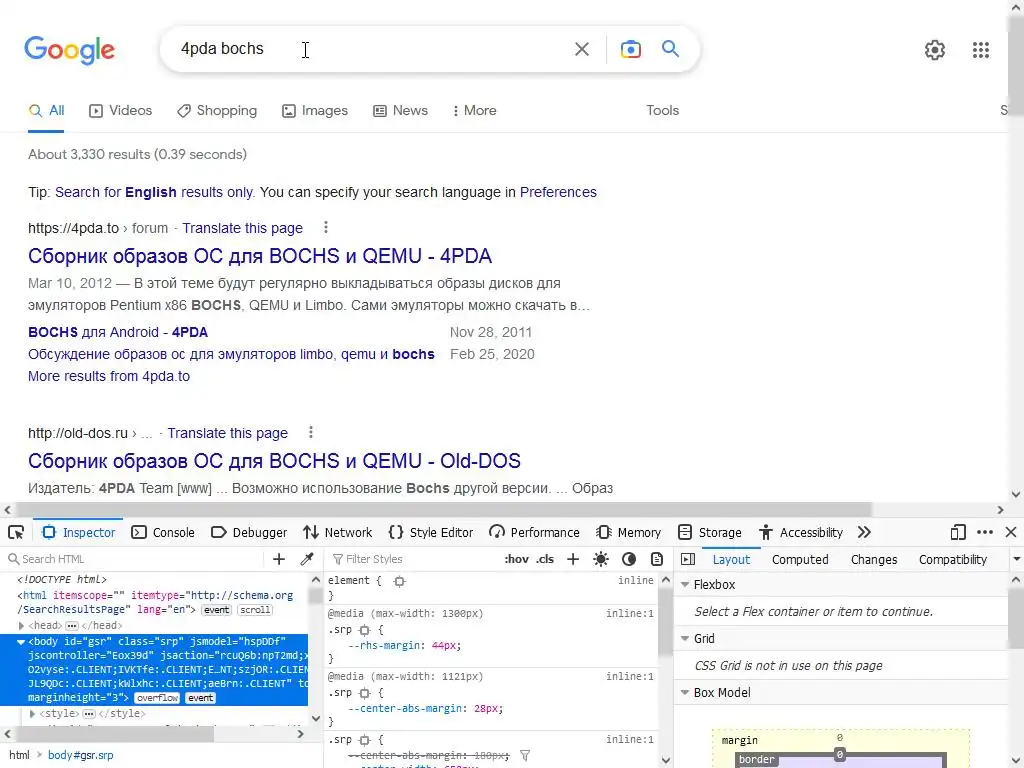Focus the Filter Styles field
This screenshot has width=1024, height=768.
tap(411, 559)
